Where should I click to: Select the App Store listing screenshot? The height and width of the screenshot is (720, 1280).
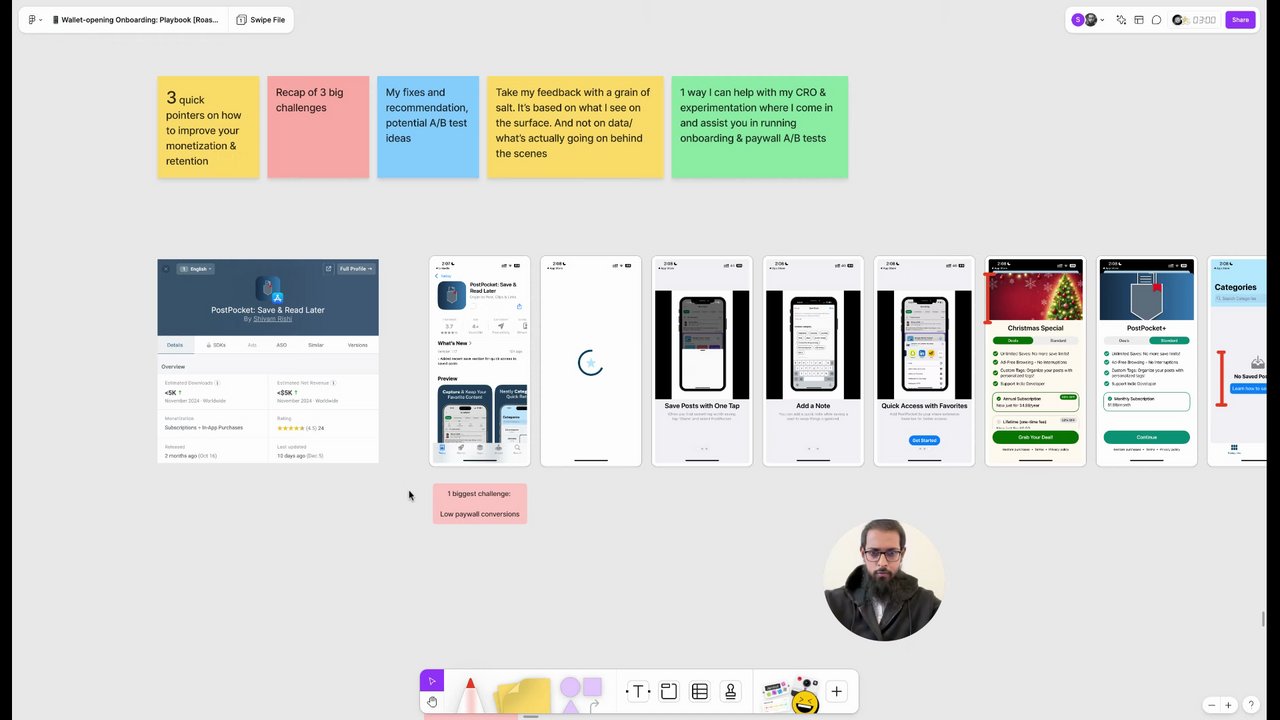[x=480, y=361]
